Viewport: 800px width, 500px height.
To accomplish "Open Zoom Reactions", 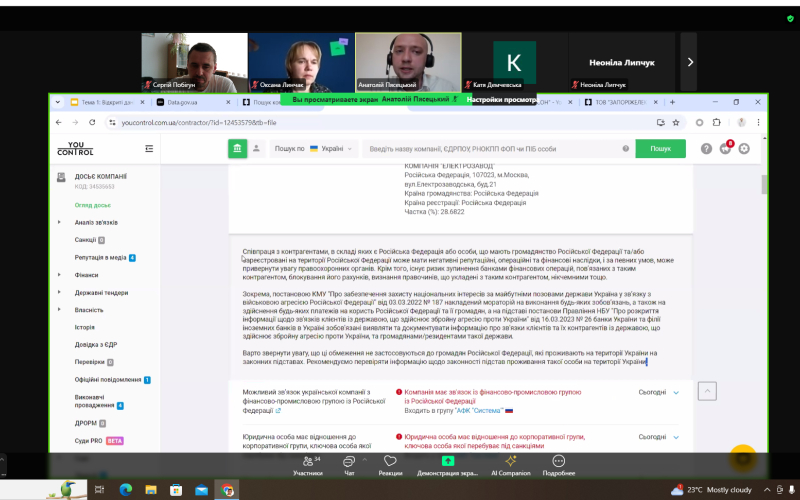I will (390, 465).
